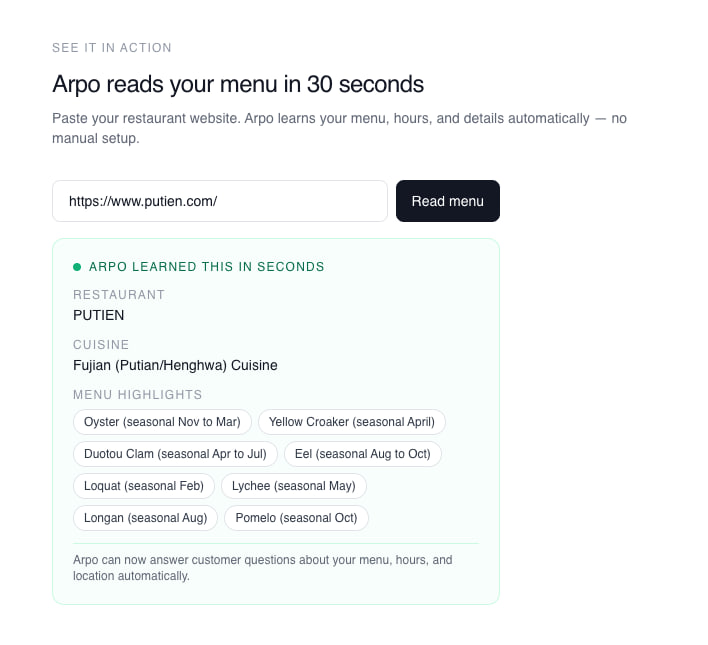Click the green status dot icon
The width and height of the screenshot is (708, 645).
click(x=77, y=267)
